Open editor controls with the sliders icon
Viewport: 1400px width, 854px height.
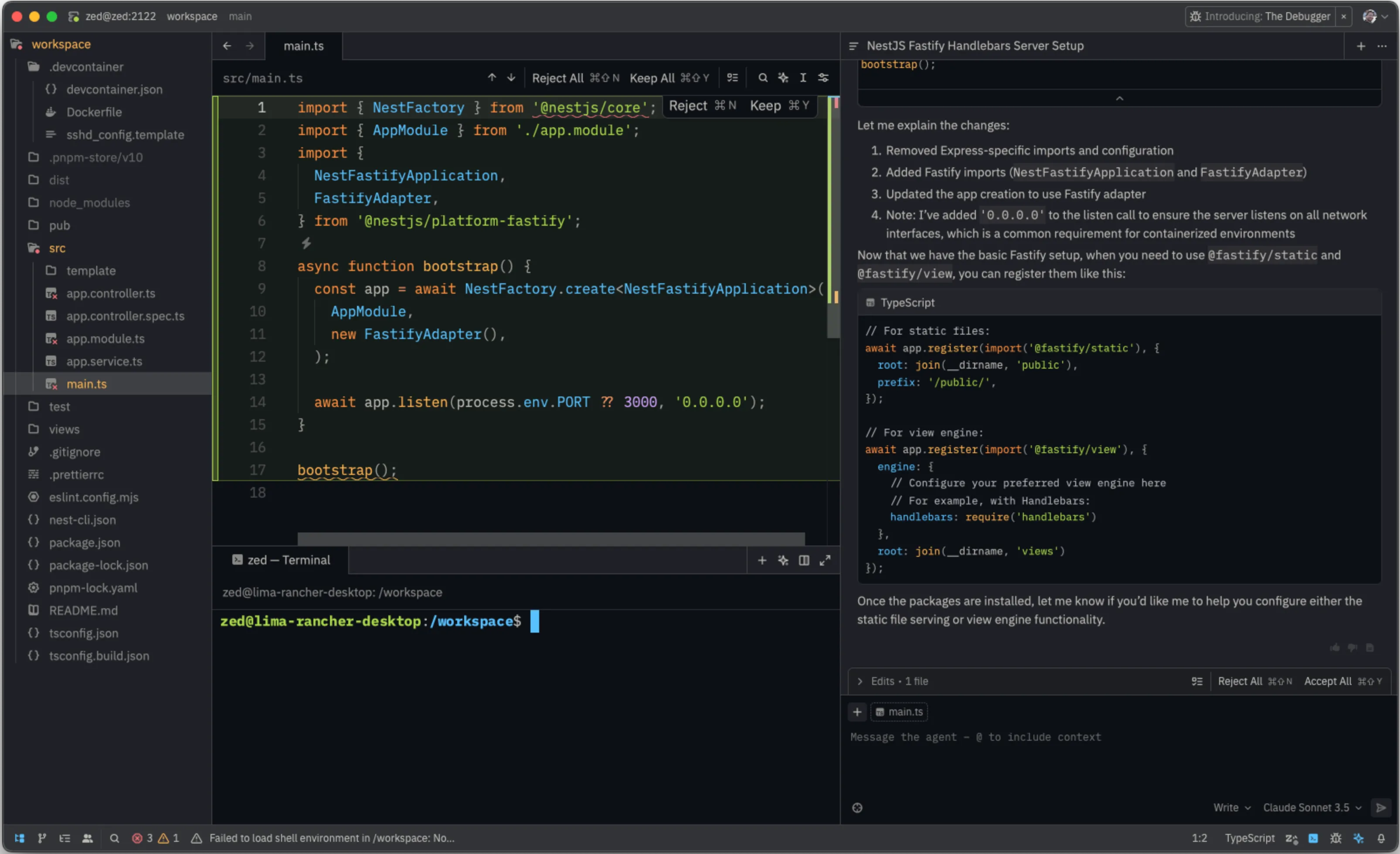coord(823,78)
